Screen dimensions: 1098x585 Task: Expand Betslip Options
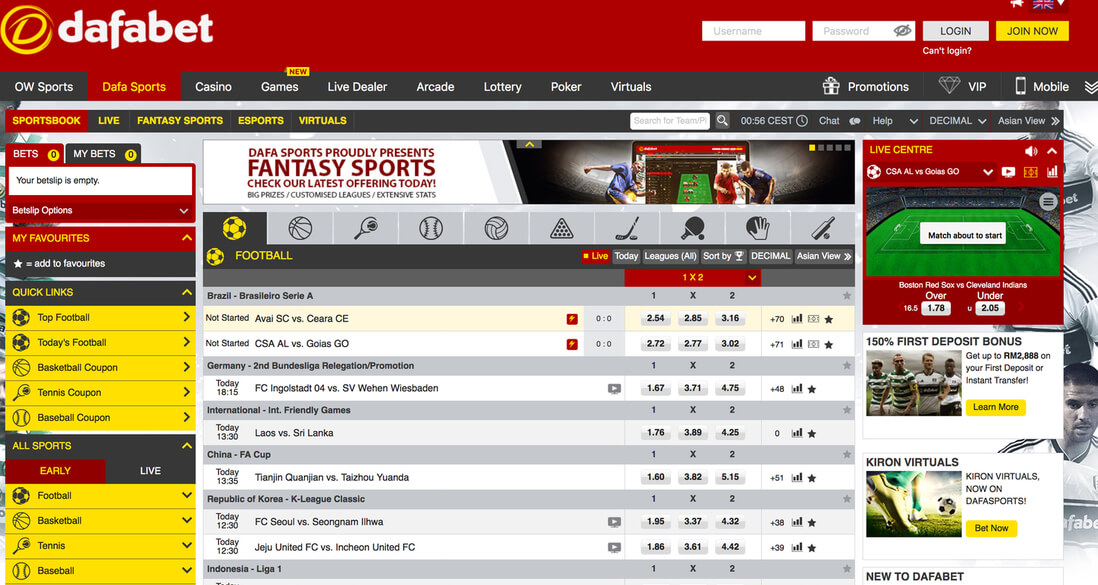(x=100, y=210)
